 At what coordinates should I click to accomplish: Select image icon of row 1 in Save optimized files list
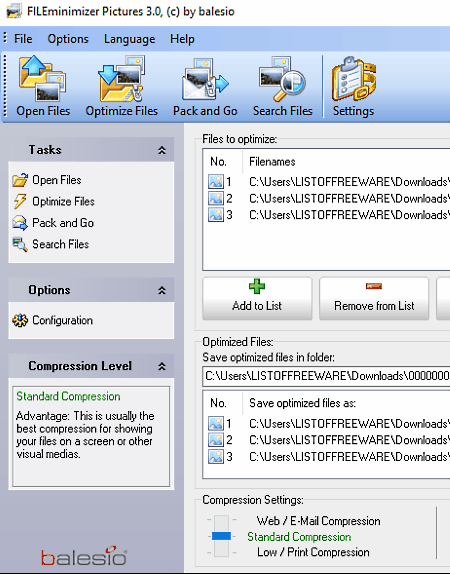point(216,424)
